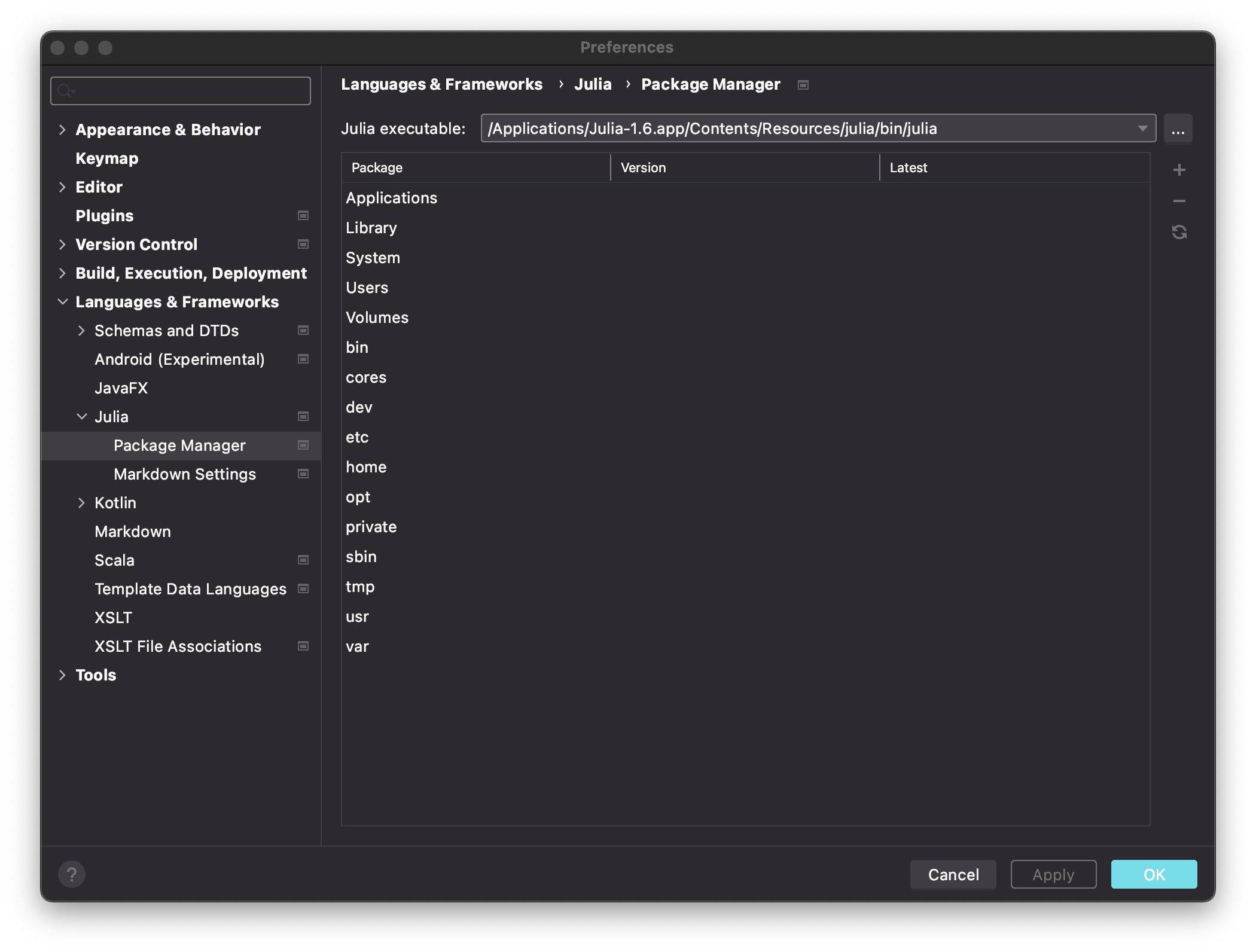
Task: Open help with the question mark icon
Action: pyautogui.click(x=72, y=874)
